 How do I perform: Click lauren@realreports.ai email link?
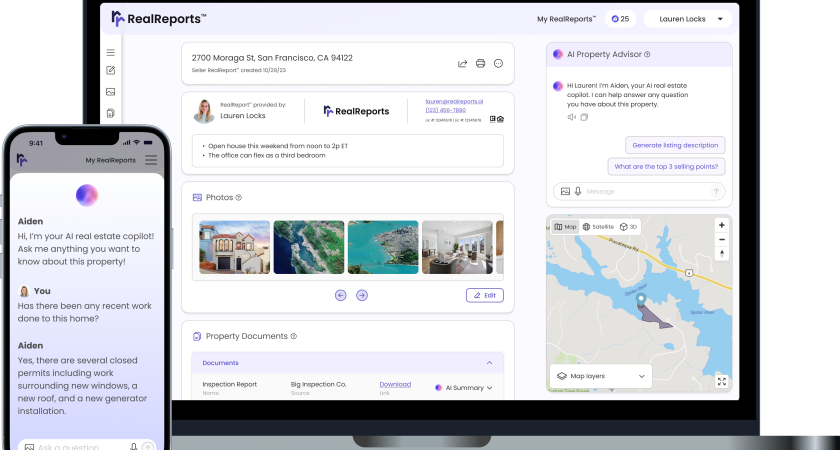(x=454, y=101)
